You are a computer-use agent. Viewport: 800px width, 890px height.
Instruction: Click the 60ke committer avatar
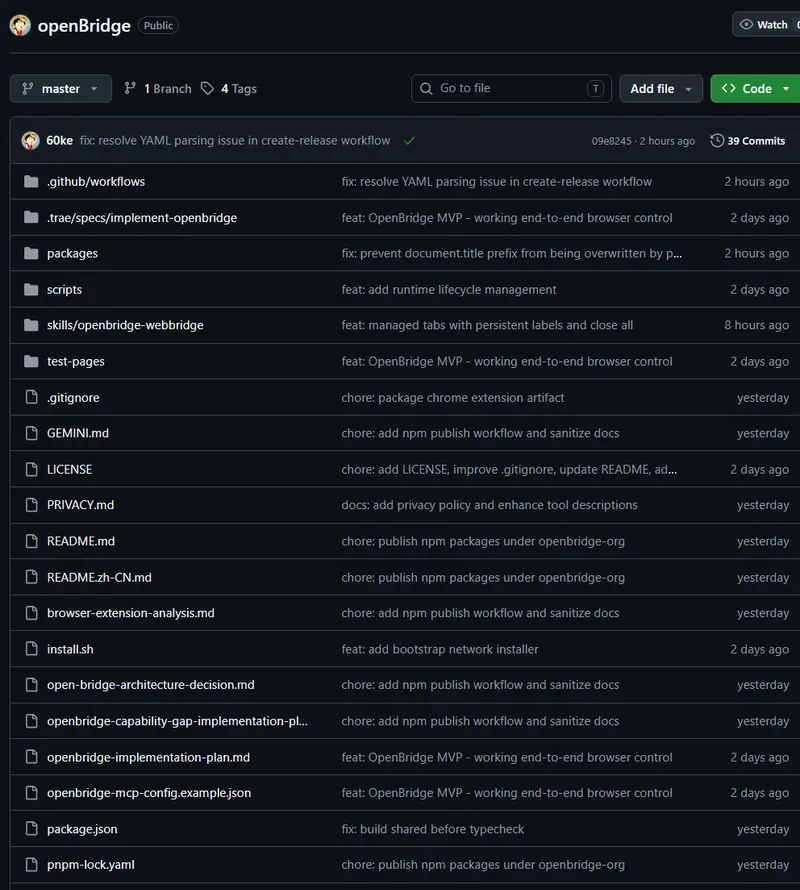pos(31,141)
